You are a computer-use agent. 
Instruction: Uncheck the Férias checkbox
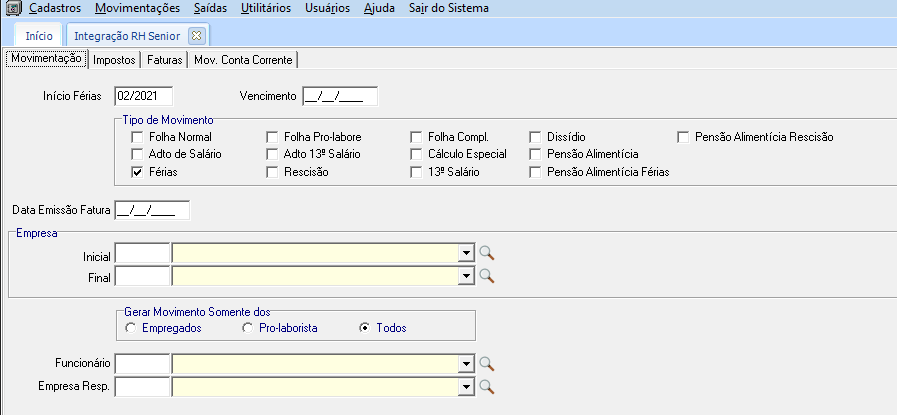click(x=138, y=172)
